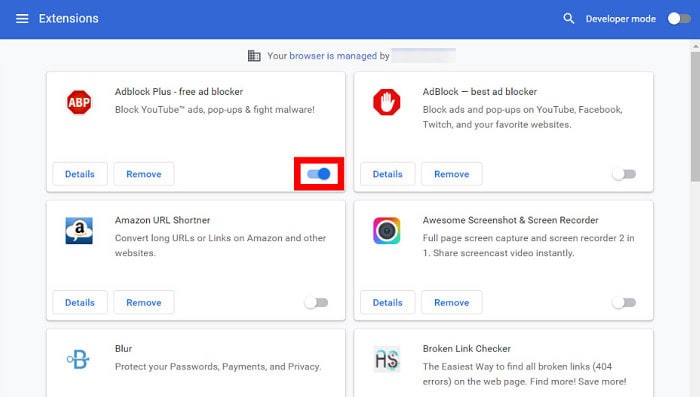Click the vertical scrollbar thumb

[695, 116]
